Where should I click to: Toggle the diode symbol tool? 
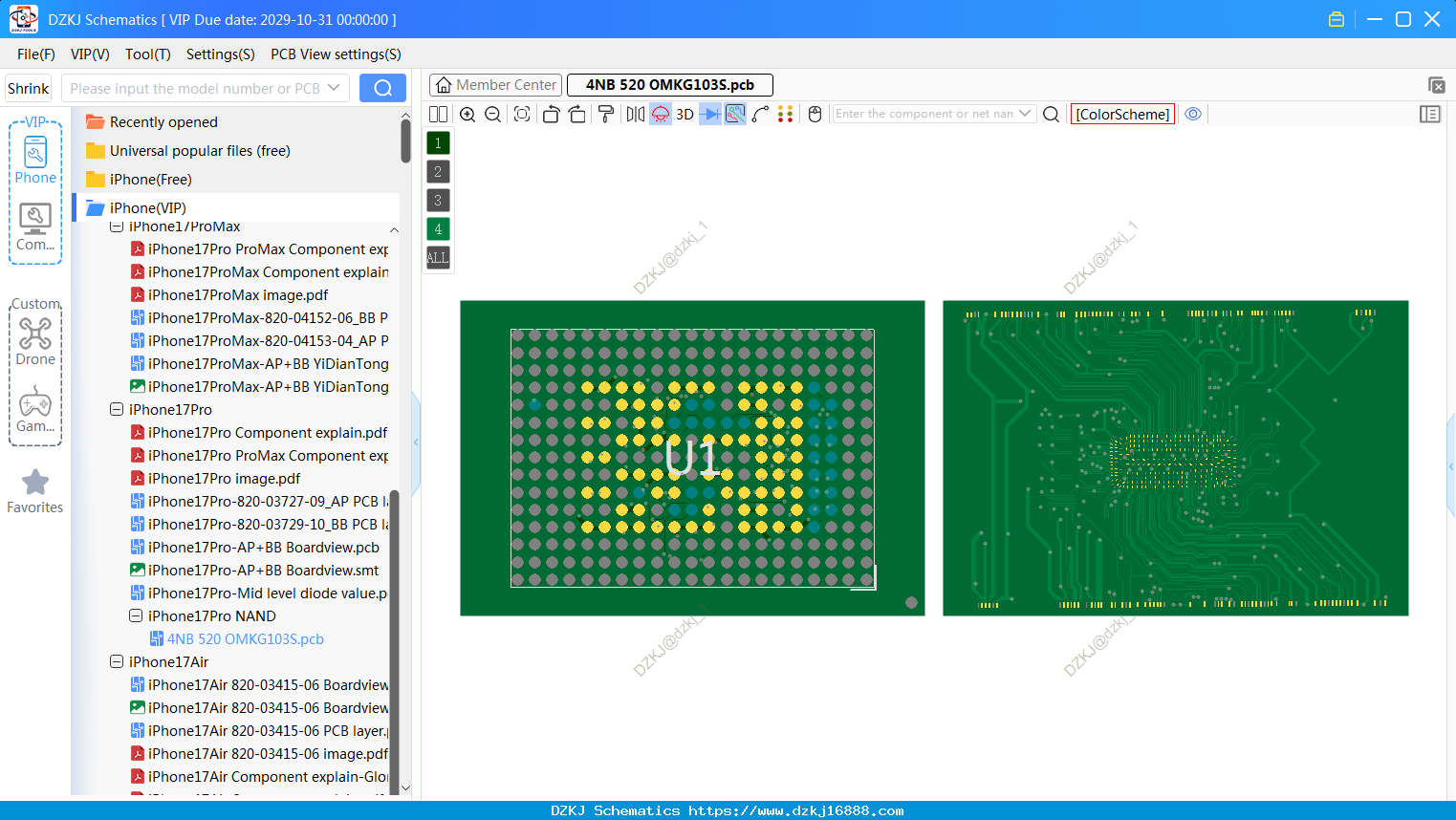[710, 114]
